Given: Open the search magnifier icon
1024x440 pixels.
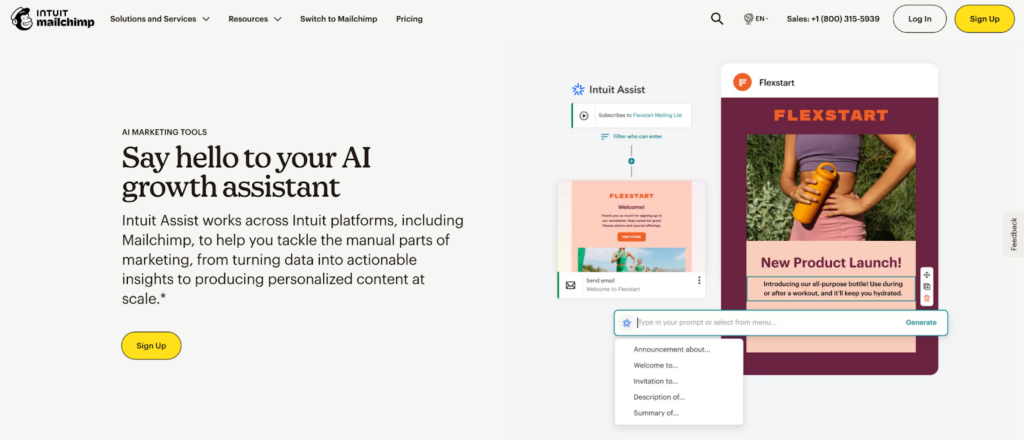Looking at the screenshot, I should pos(716,19).
